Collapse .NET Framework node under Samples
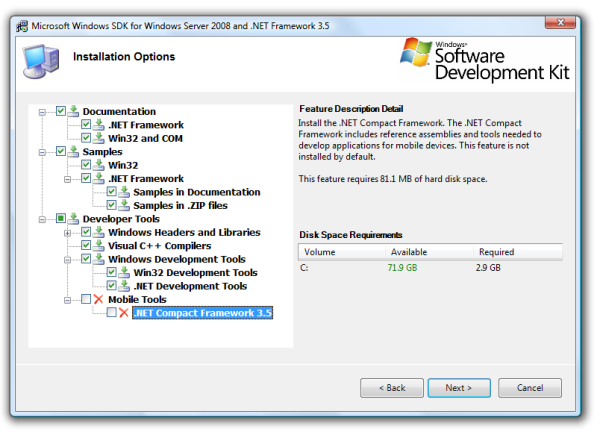 pyautogui.click(x=67, y=179)
